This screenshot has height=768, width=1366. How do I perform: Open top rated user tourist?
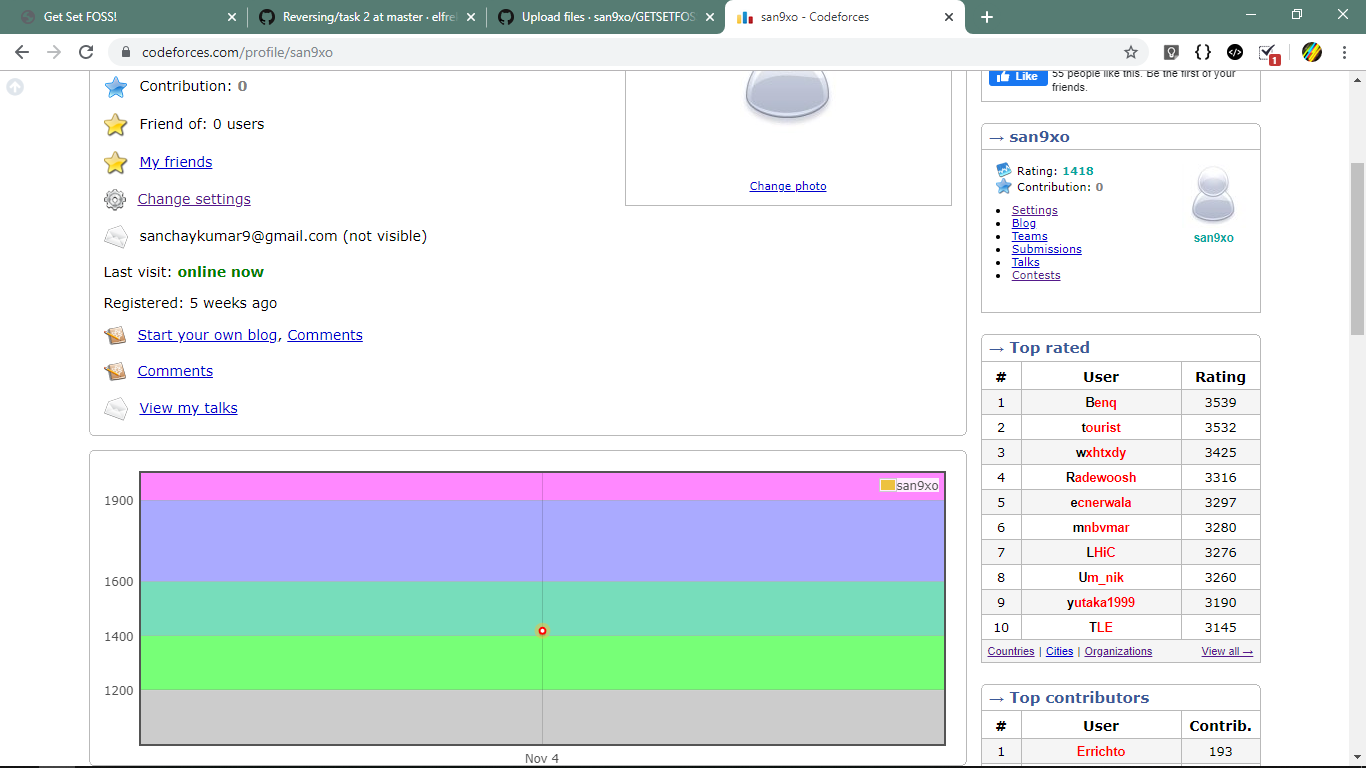click(1101, 427)
